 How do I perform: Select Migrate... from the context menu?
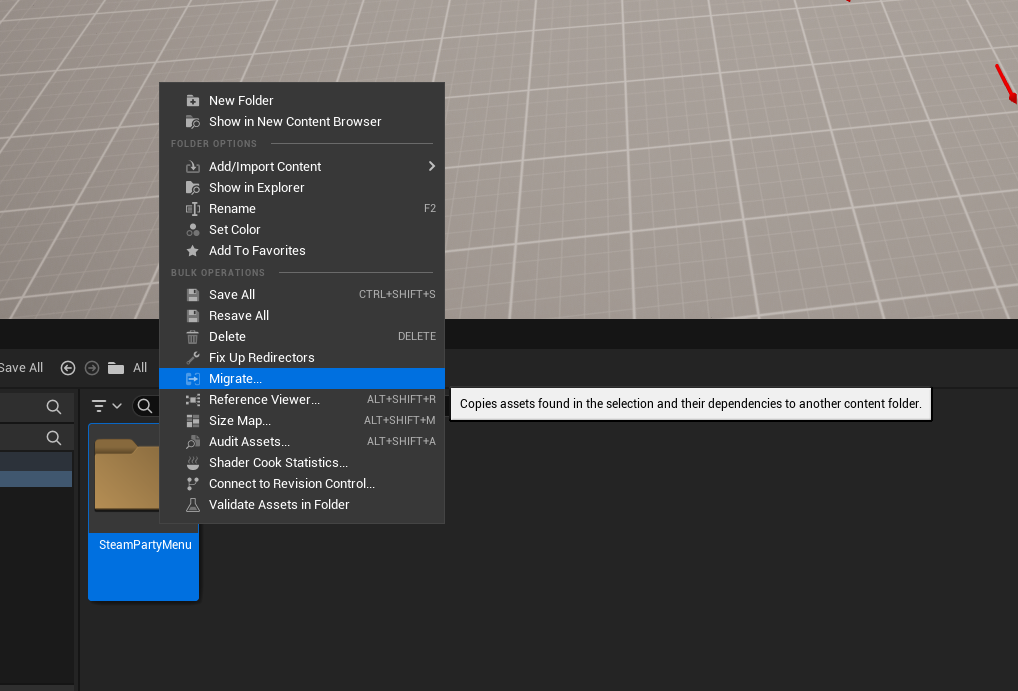pos(235,379)
